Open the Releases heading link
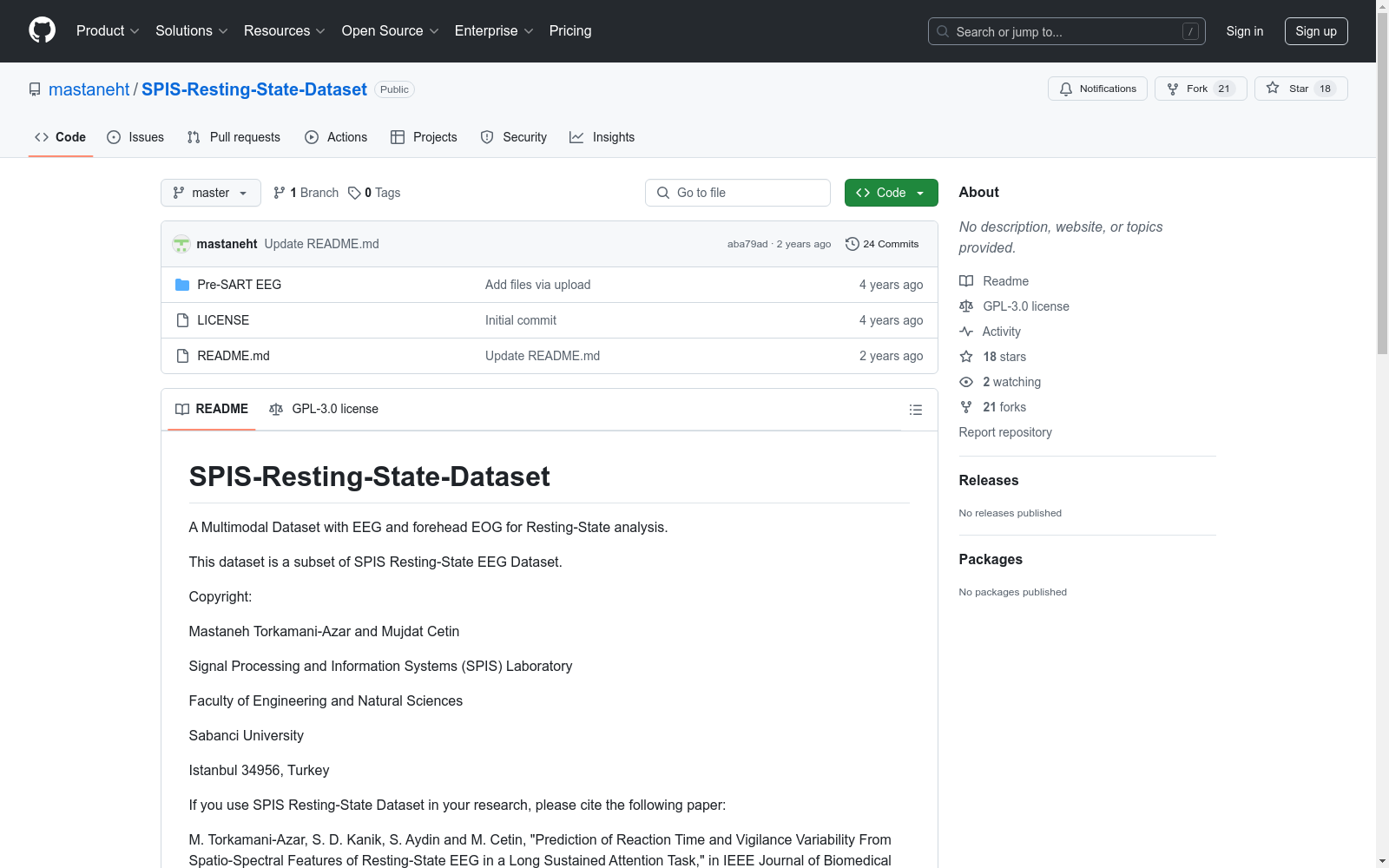The image size is (1389, 868). coord(989,480)
